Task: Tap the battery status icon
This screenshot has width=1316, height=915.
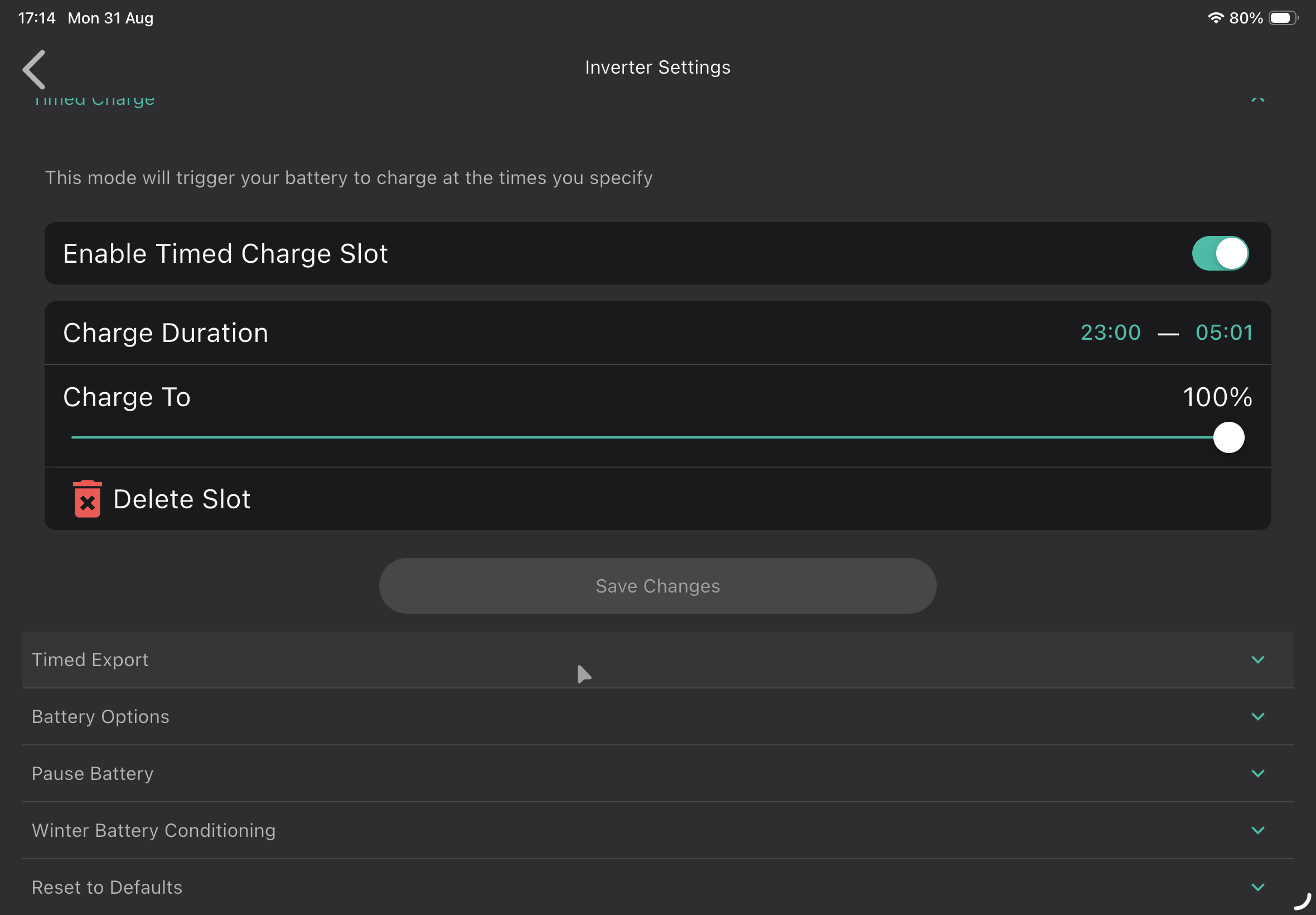Action: tap(1283, 18)
